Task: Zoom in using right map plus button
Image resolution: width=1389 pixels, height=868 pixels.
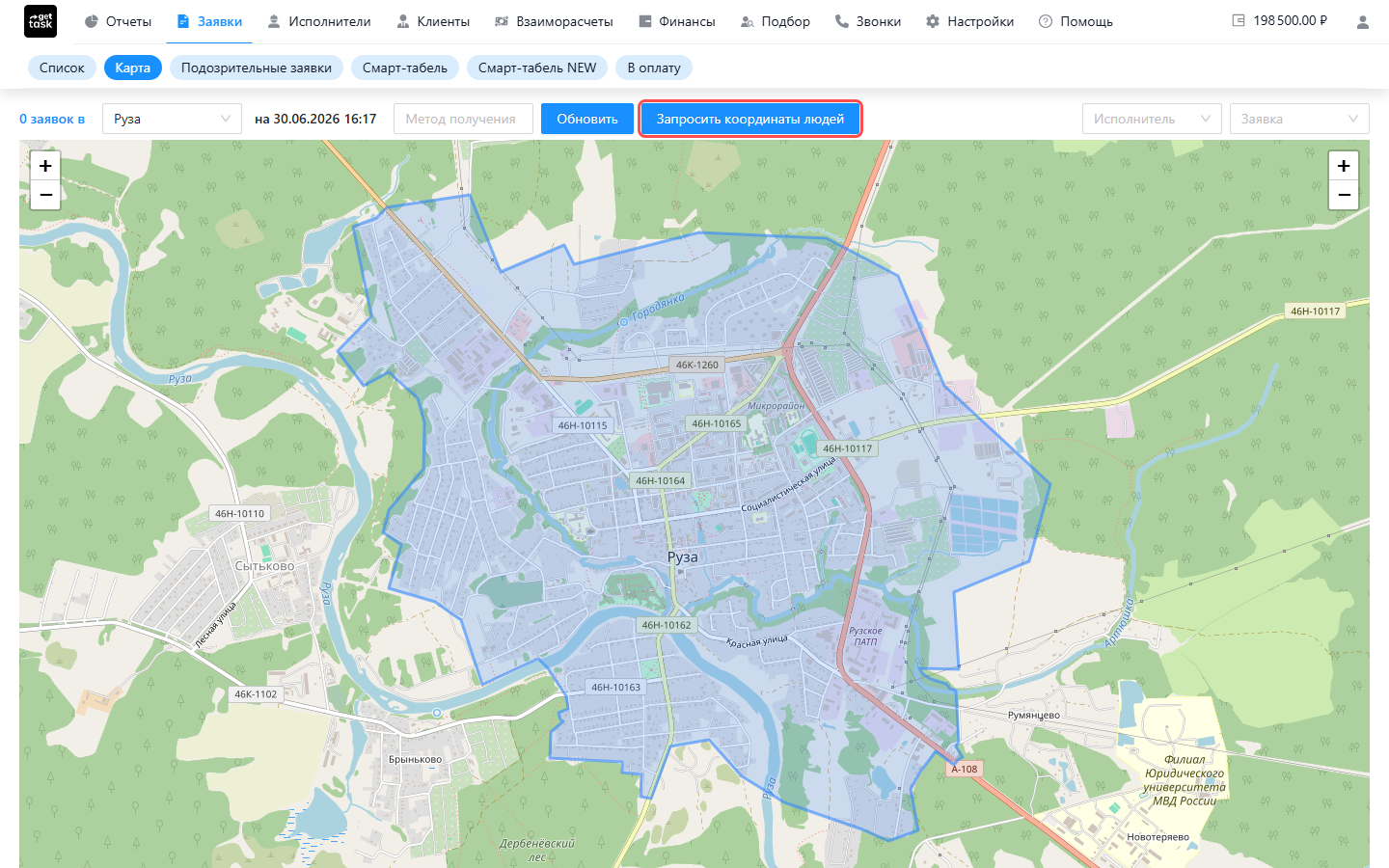Action: click(1344, 166)
